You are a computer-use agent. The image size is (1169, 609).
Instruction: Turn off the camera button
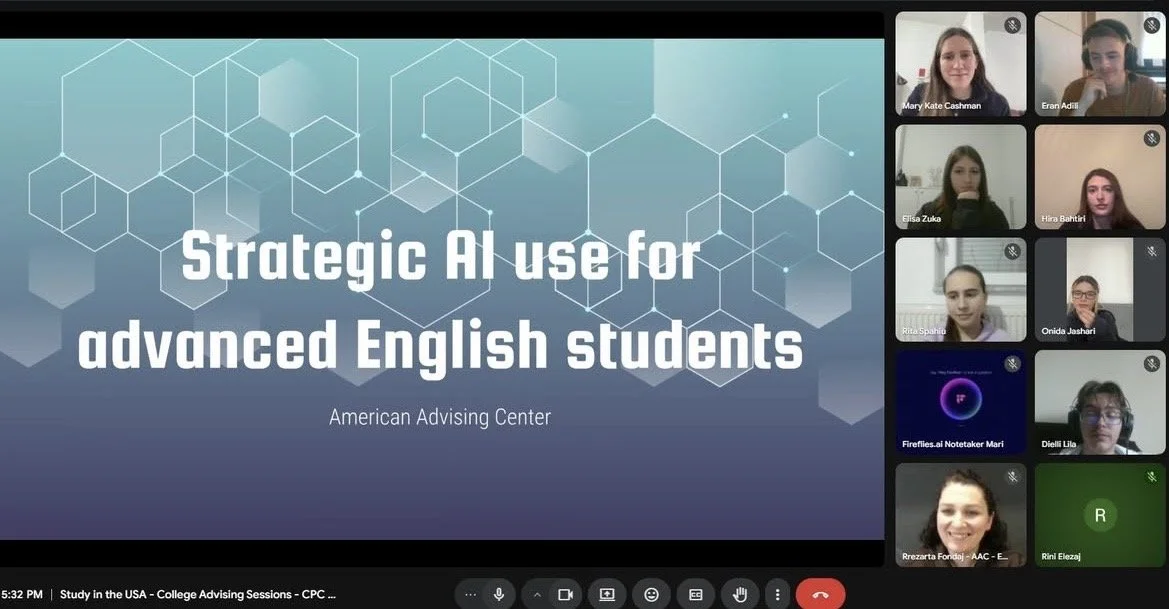565,594
